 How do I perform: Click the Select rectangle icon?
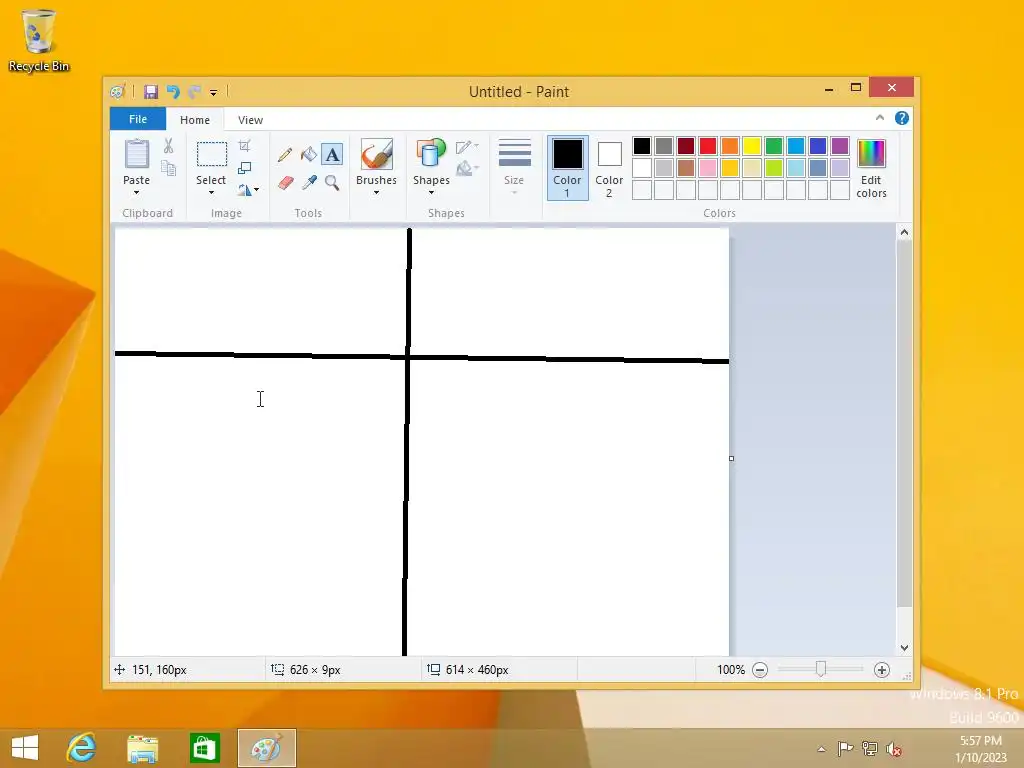coord(212,155)
